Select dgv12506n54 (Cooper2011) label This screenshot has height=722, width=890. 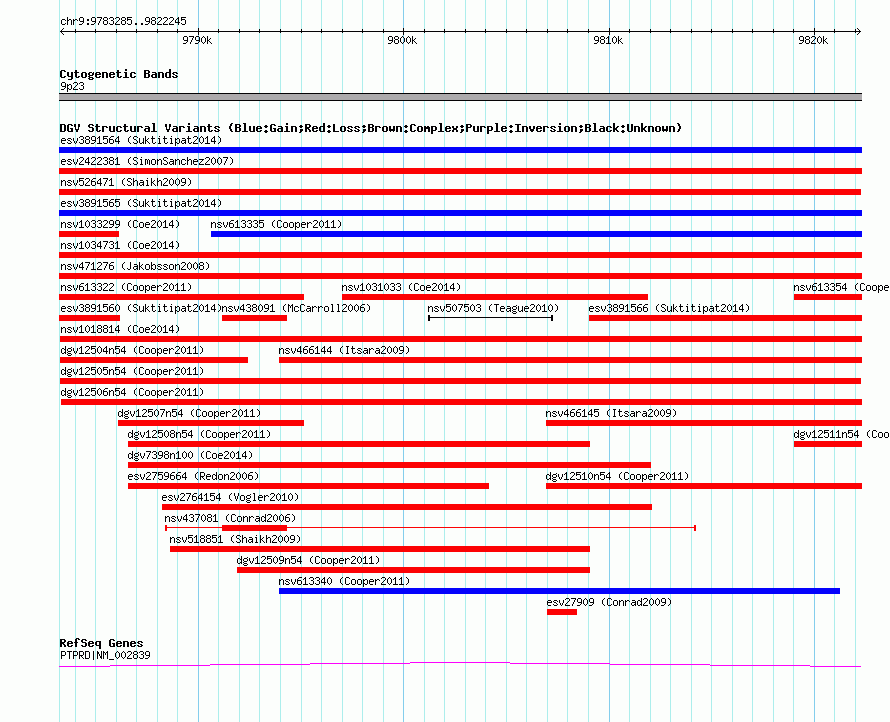click(132, 392)
